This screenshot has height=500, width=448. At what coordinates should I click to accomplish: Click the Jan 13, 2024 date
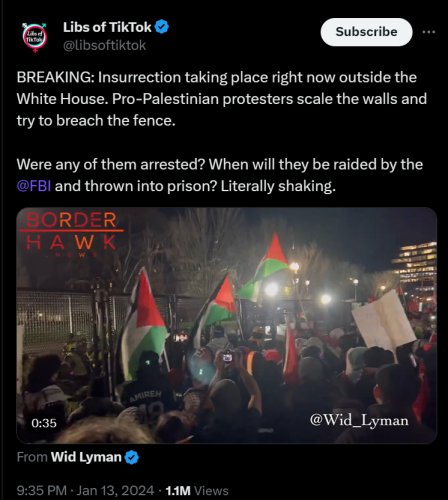pos(115,491)
